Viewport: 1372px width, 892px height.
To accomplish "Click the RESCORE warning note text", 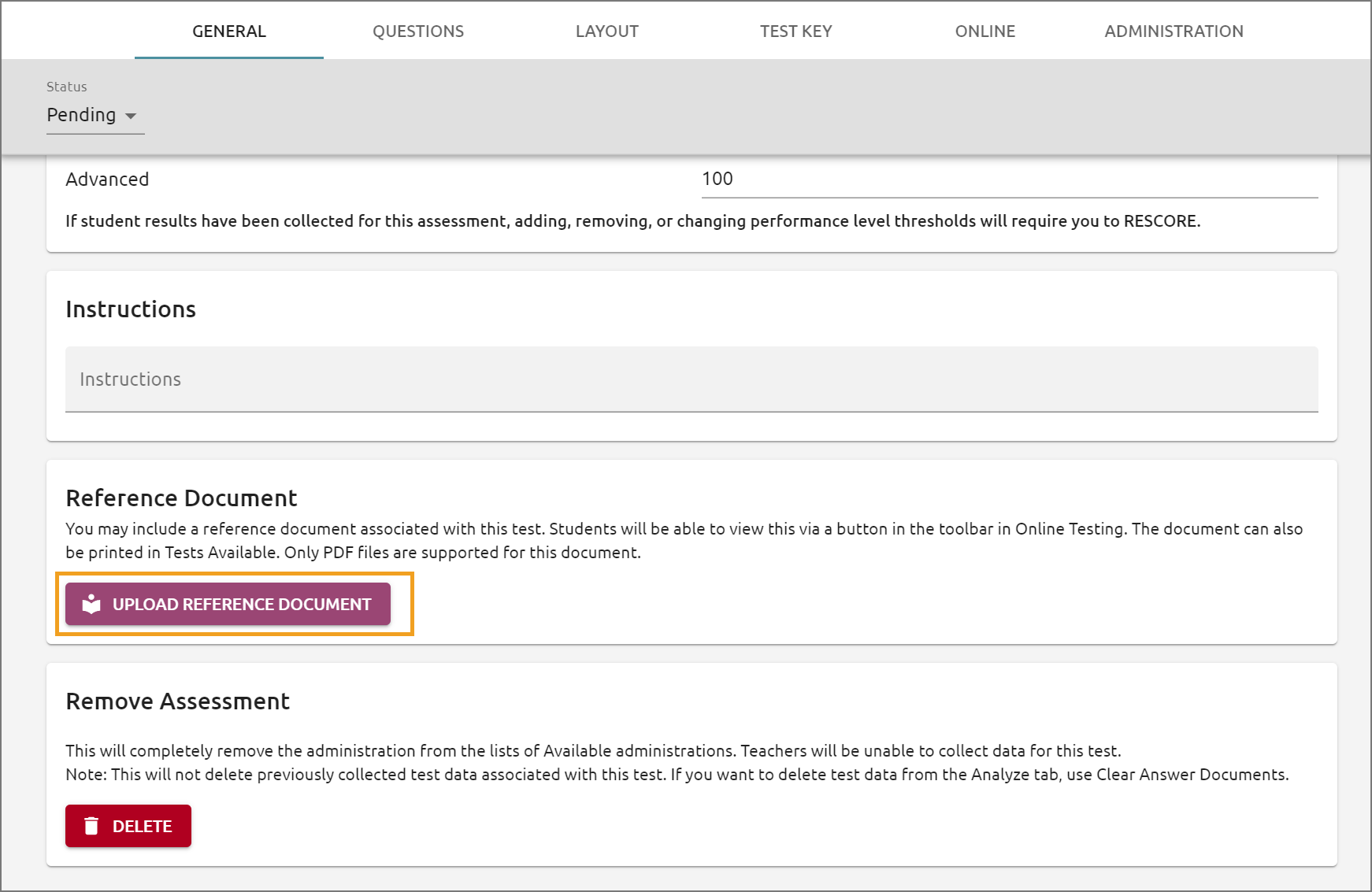I will [633, 221].
